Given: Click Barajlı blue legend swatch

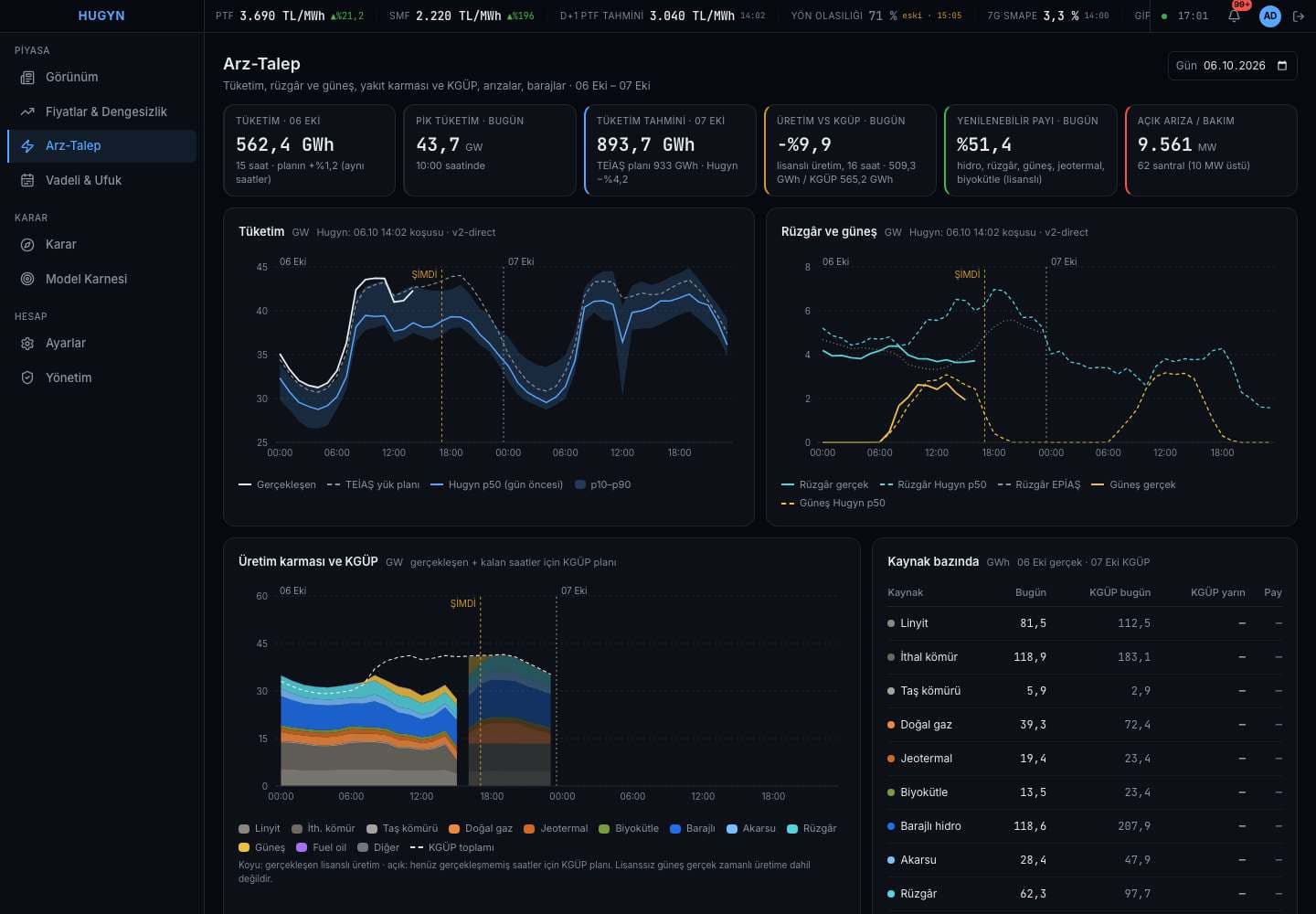Looking at the screenshot, I should pos(675,829).
